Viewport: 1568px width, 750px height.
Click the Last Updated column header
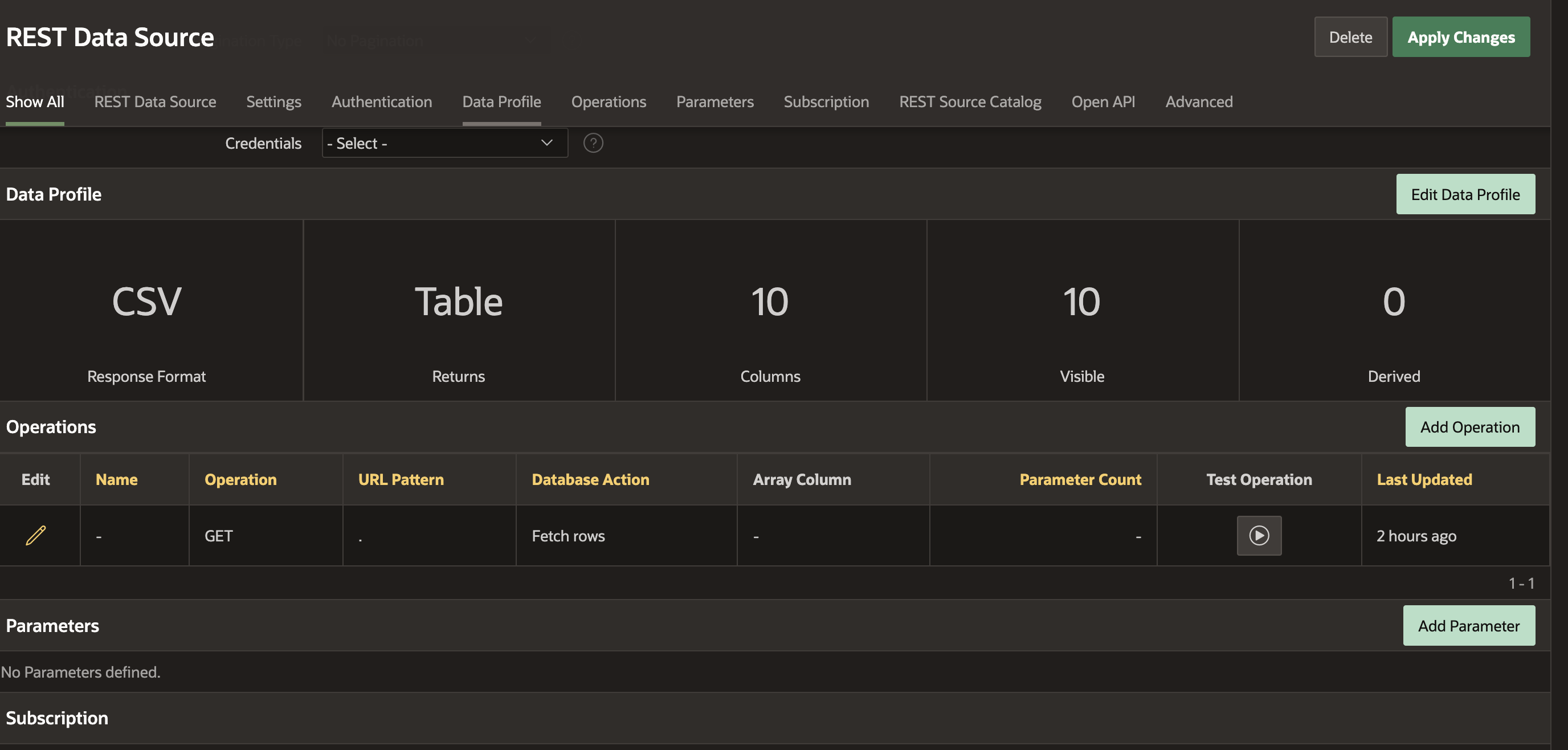(1424, 479)
